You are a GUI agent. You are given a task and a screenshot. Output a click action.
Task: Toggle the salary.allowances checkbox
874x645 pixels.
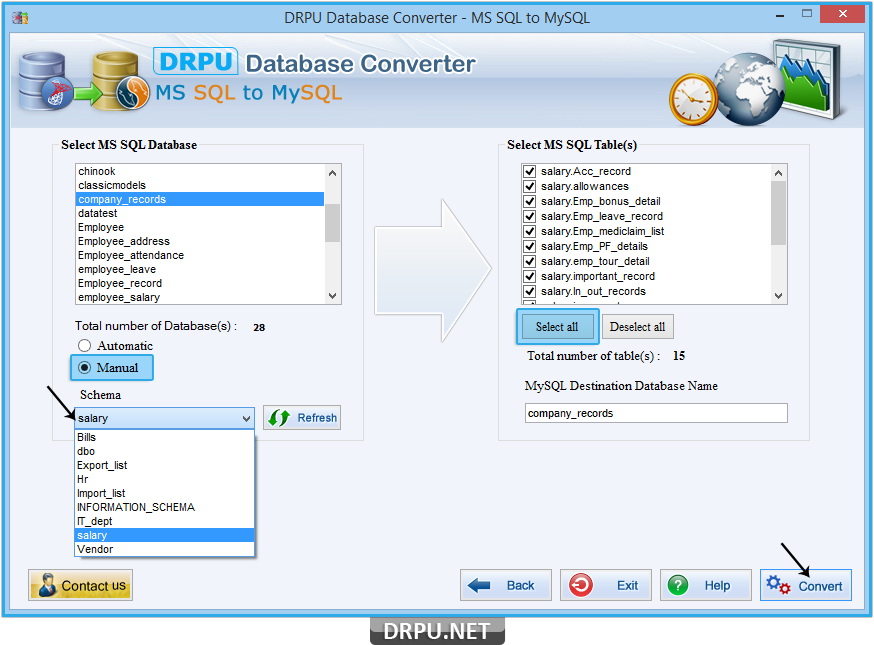click(530, 186)
